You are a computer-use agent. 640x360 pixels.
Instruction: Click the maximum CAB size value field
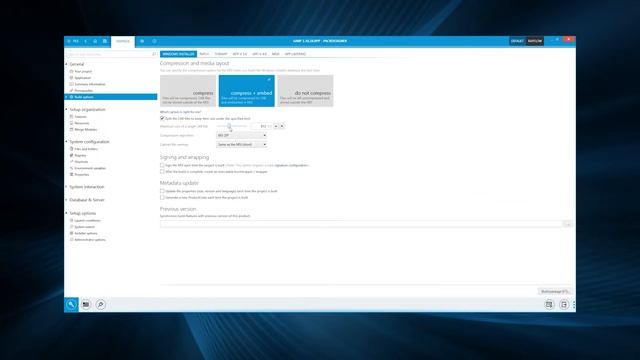pos(262,126)
